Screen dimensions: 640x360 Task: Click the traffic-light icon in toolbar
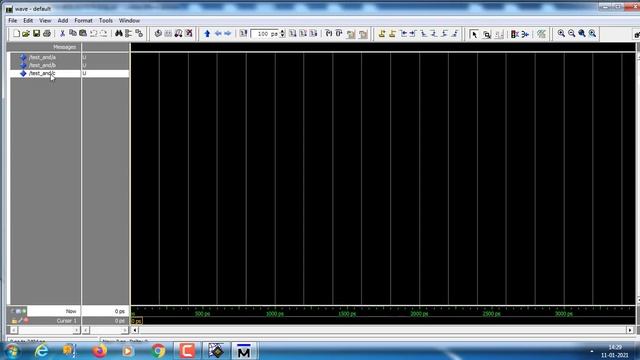point(515,34)
